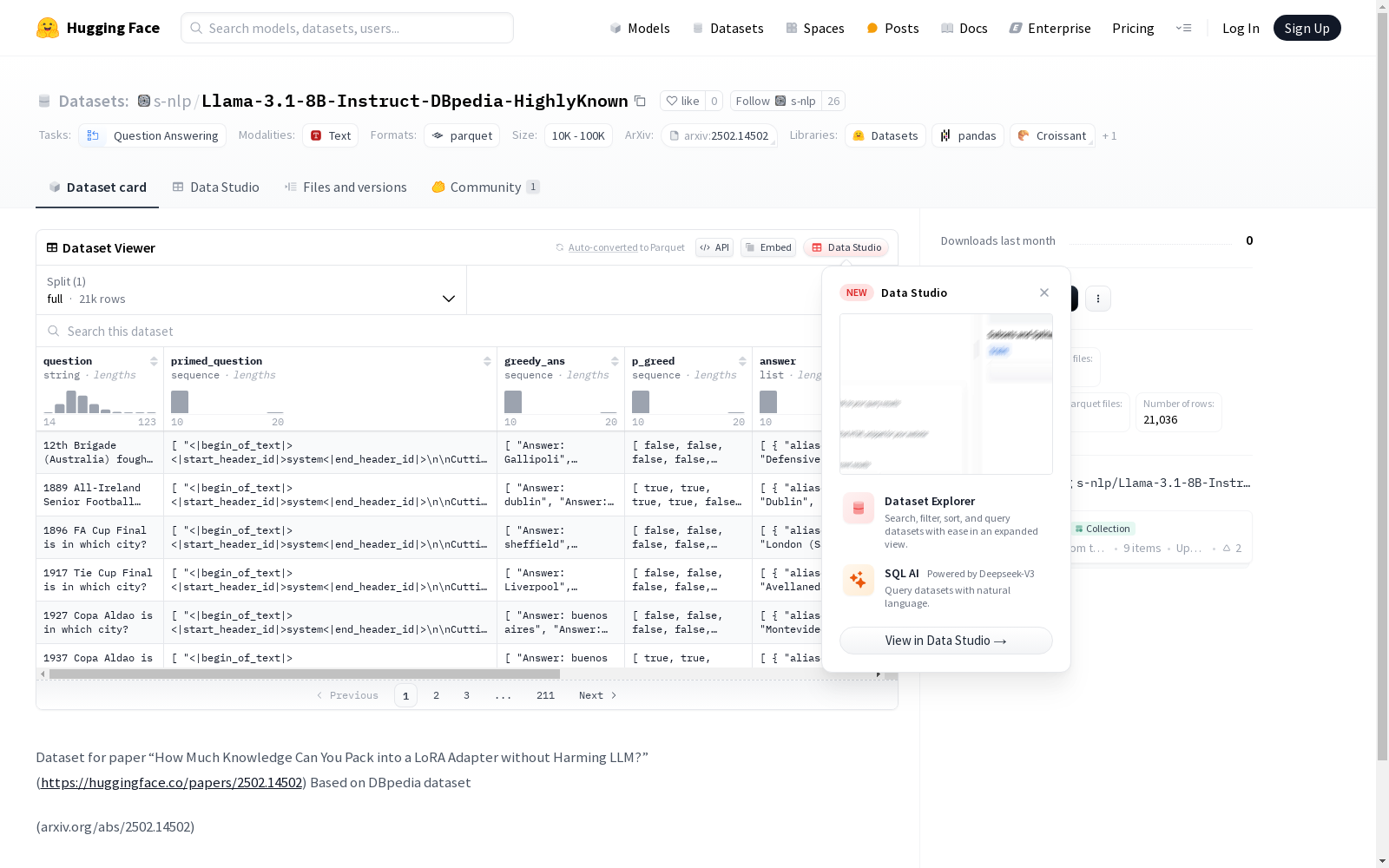Click the question length histogram
This screenshot has height=868, width=1389.
tap(100, 402)
